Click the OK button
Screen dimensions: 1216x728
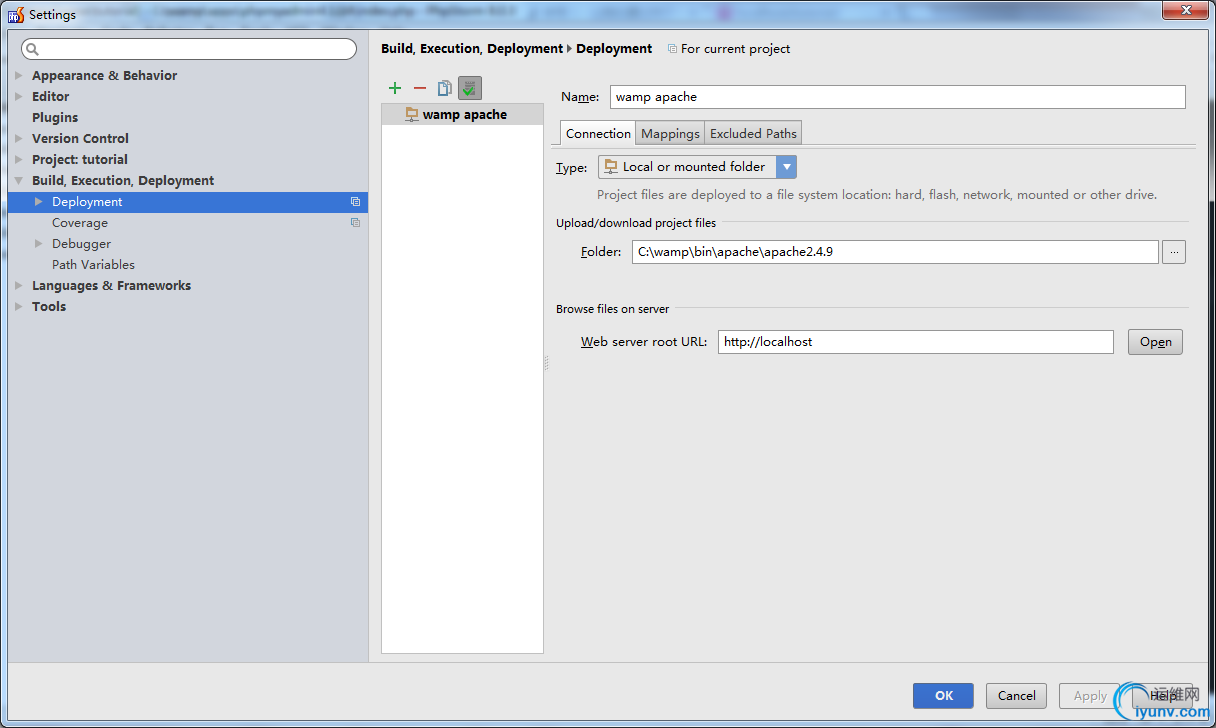pos(944,696)
